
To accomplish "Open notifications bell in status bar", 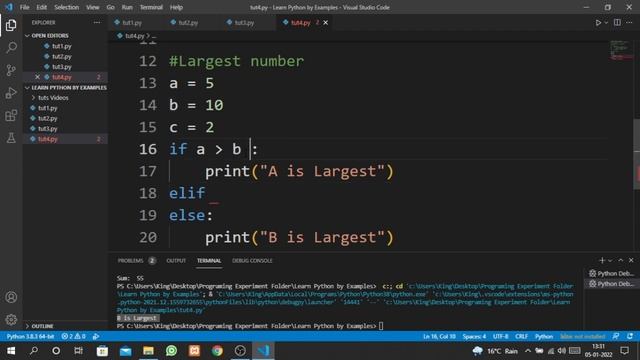I will (x=630, y=336).
